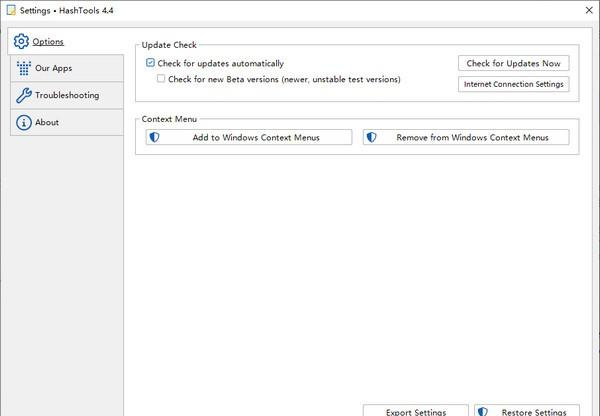Click Add to Windows Context Menus
Screen dimensions: 600x416
click(x=249, y=137)
